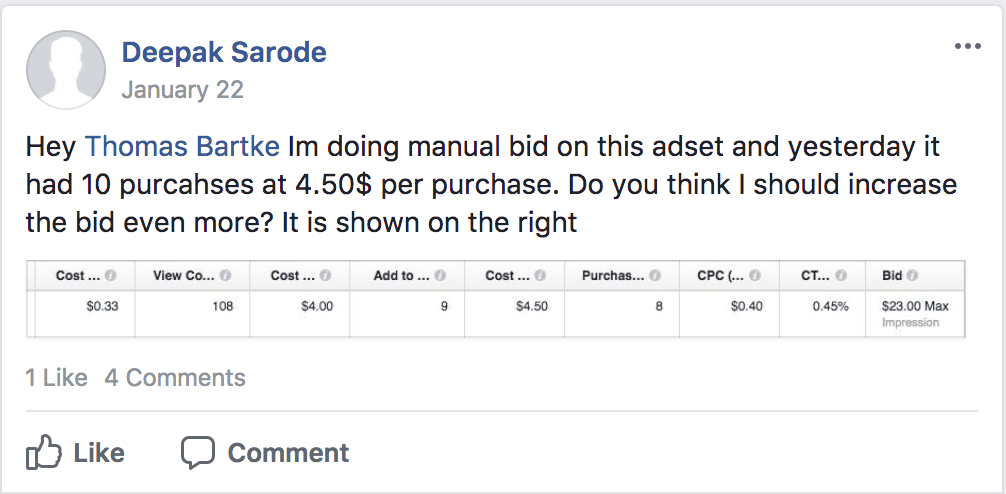View the 1 Like reactions list

pyautogui.click(x=56, y=377)
